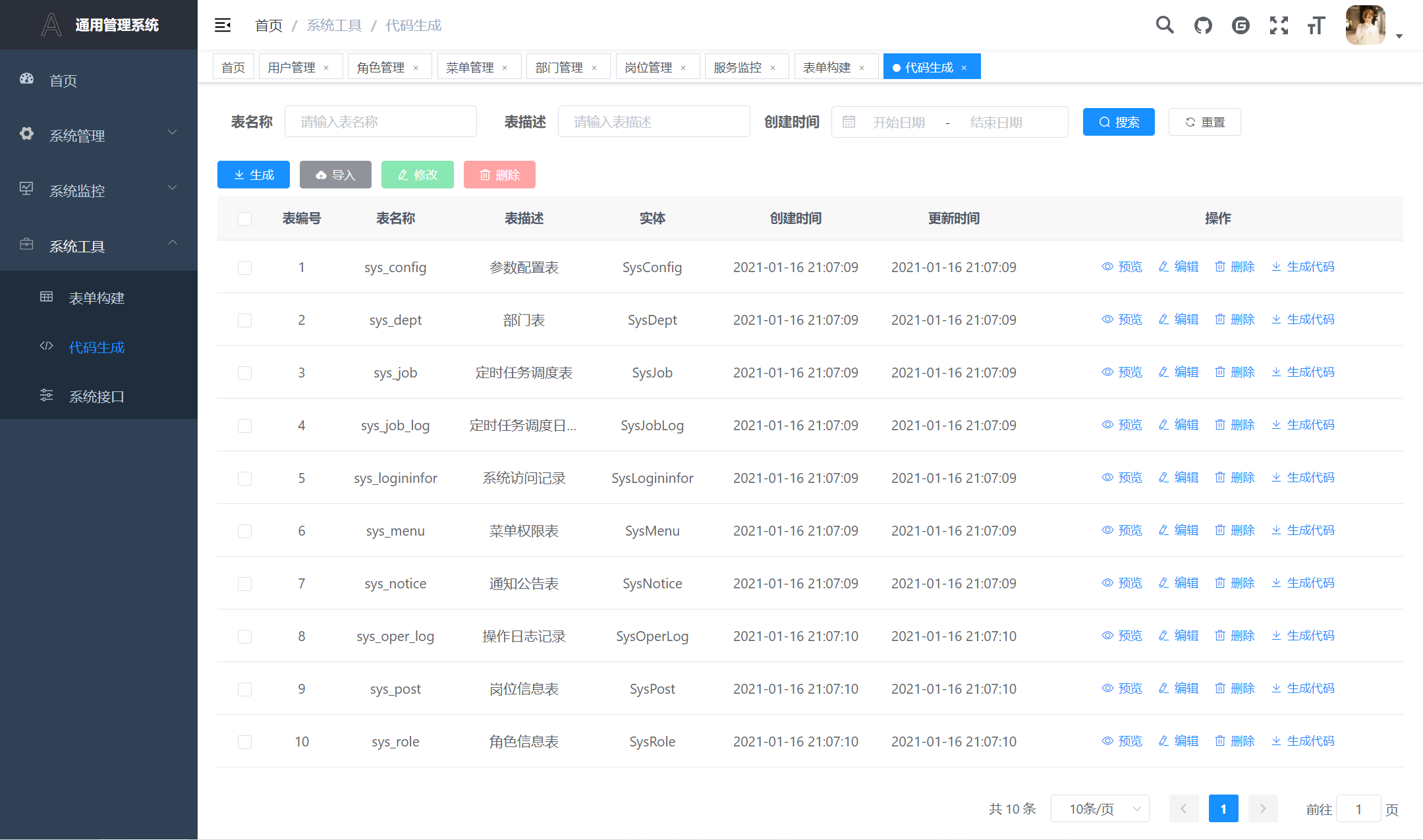Click the 导入 button
The height and width of the screenshot is (840, 1423).
(335, 175)
